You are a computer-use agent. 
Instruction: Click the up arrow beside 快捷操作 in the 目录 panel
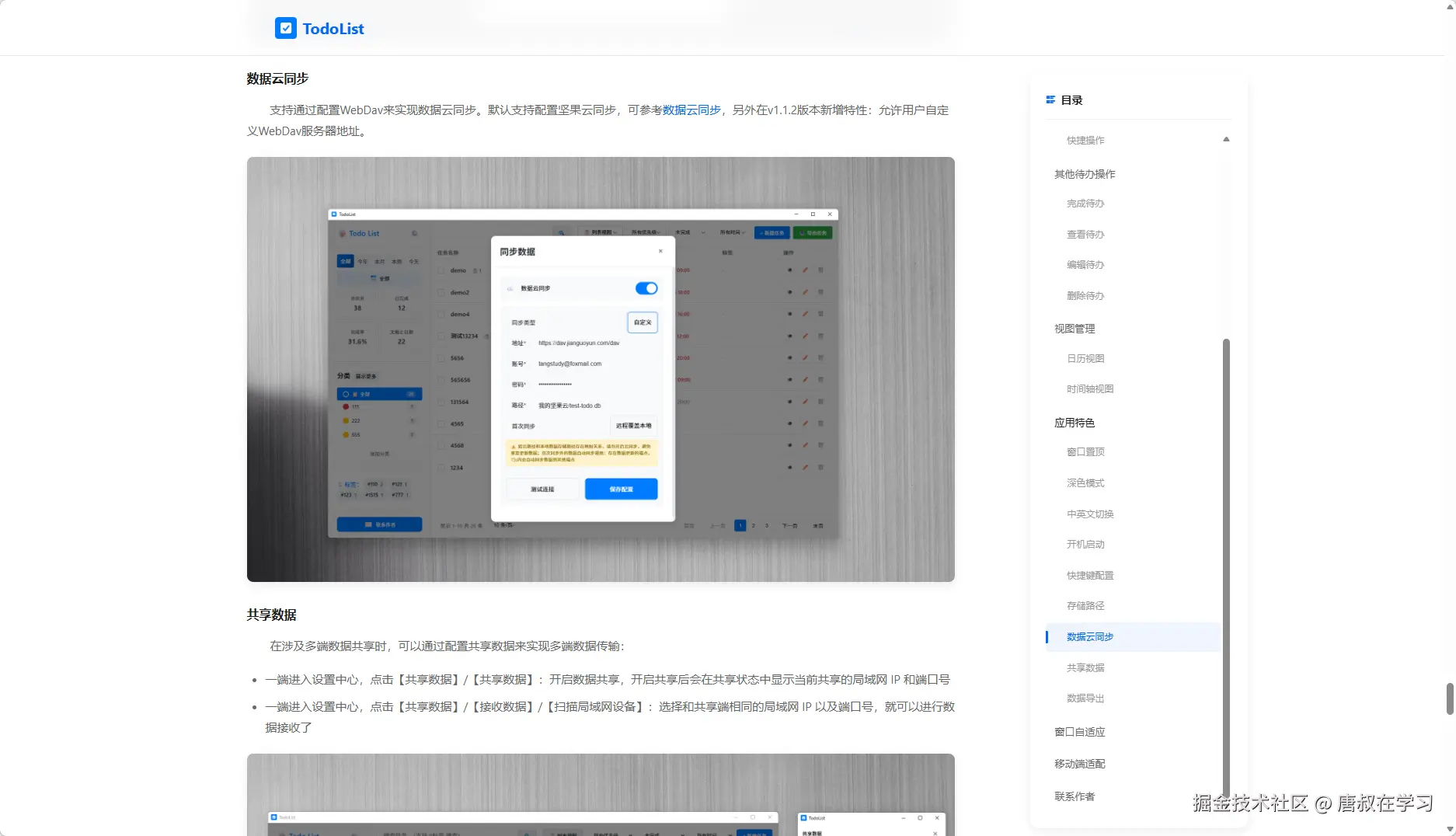tap(1226, 140)
